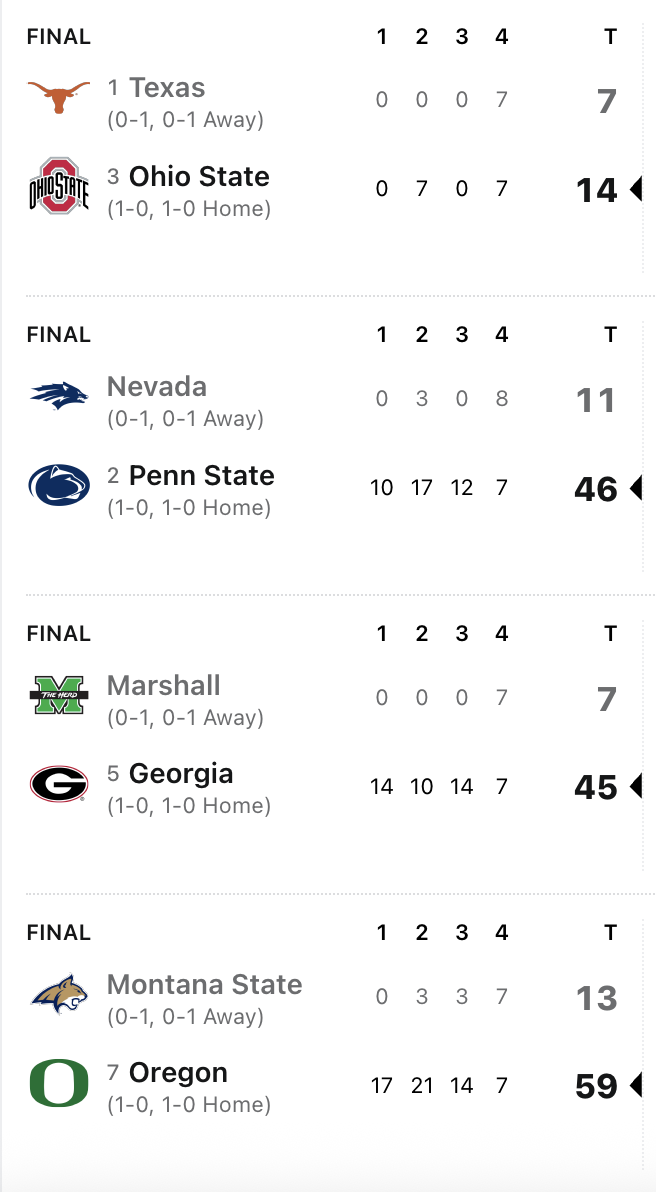Open the Ohio State team link
Viewport: 656px width, 1192px height.
coord(199,177)
